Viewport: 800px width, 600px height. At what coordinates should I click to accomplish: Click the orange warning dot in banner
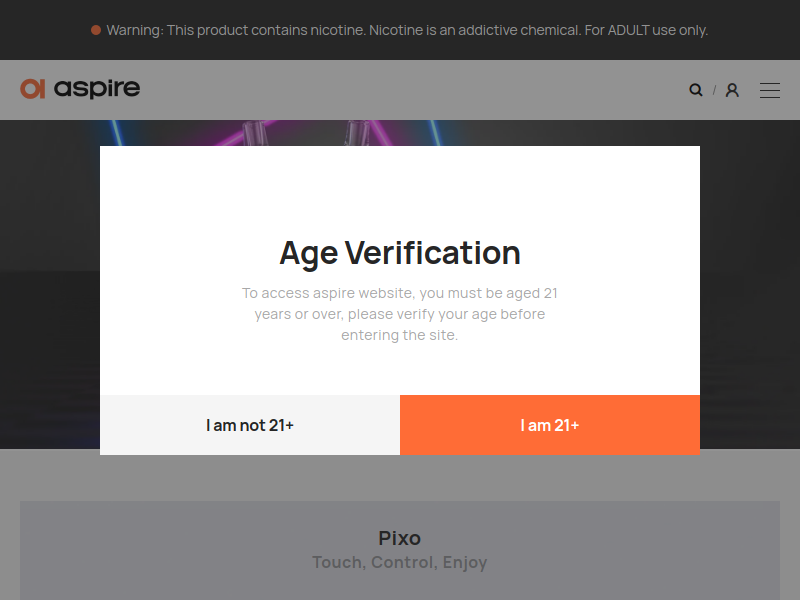tap(96, 30)
